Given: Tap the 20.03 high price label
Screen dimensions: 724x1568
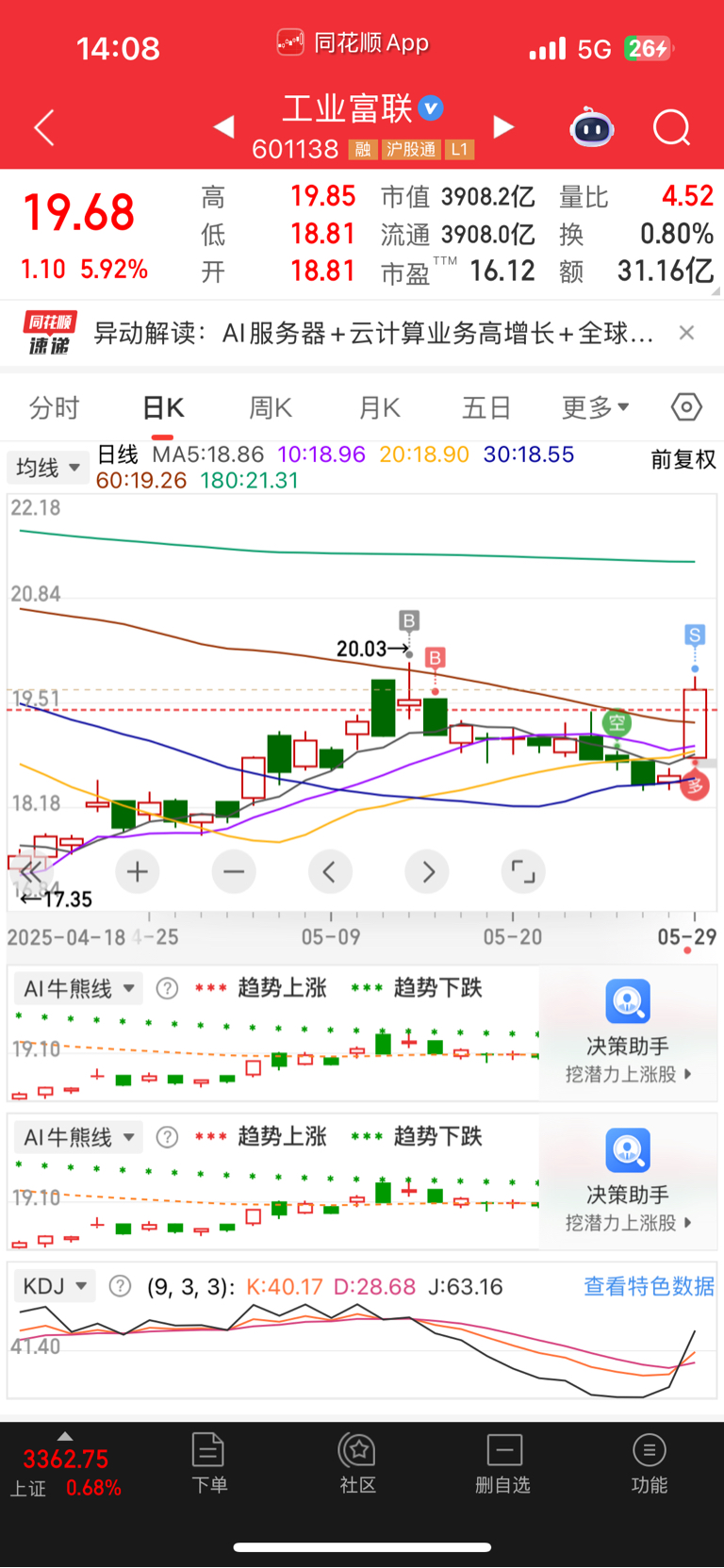Looking at the screenshot, I should click(x=362, y=649).
